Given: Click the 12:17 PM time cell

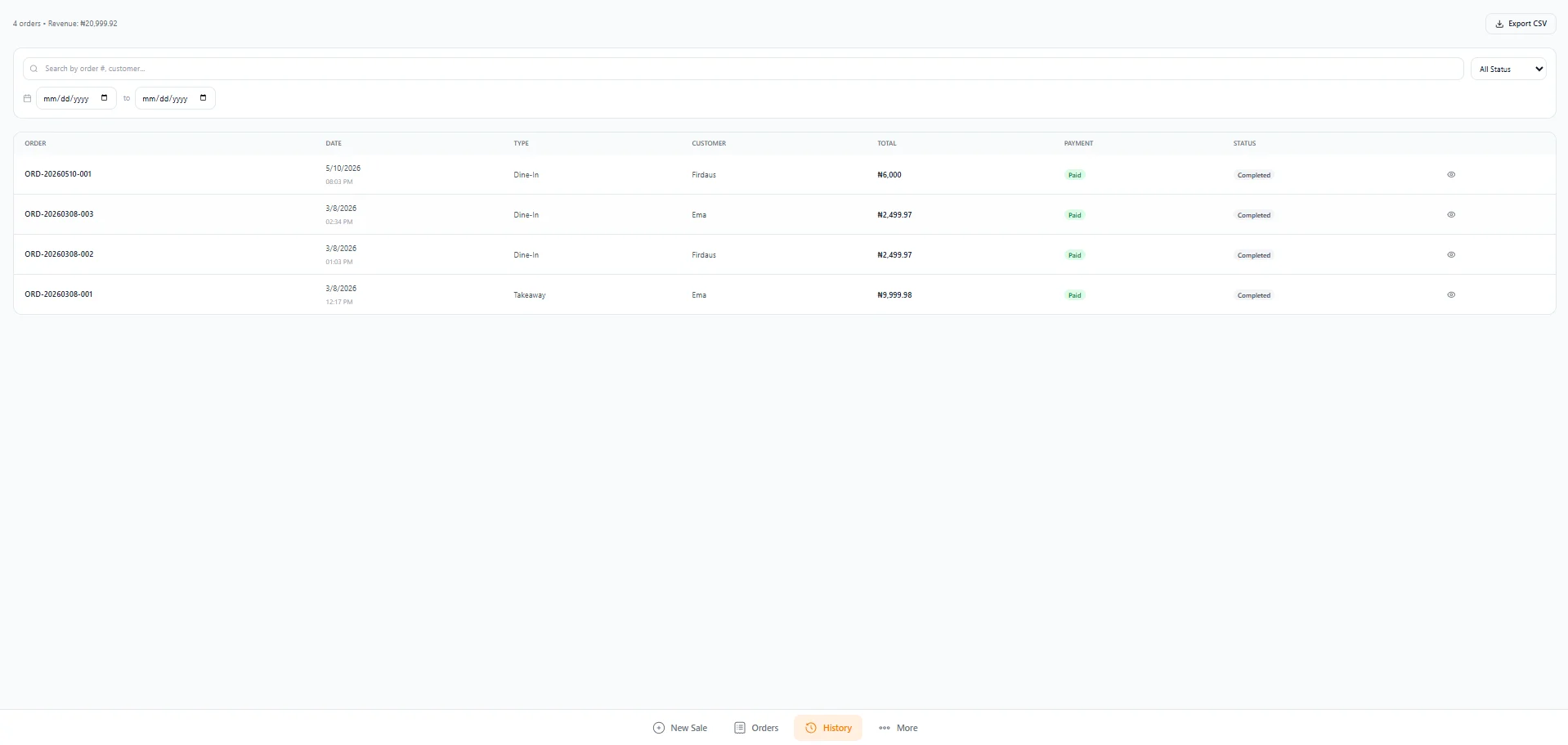Looking at the screenshot, I should [339, 302].
